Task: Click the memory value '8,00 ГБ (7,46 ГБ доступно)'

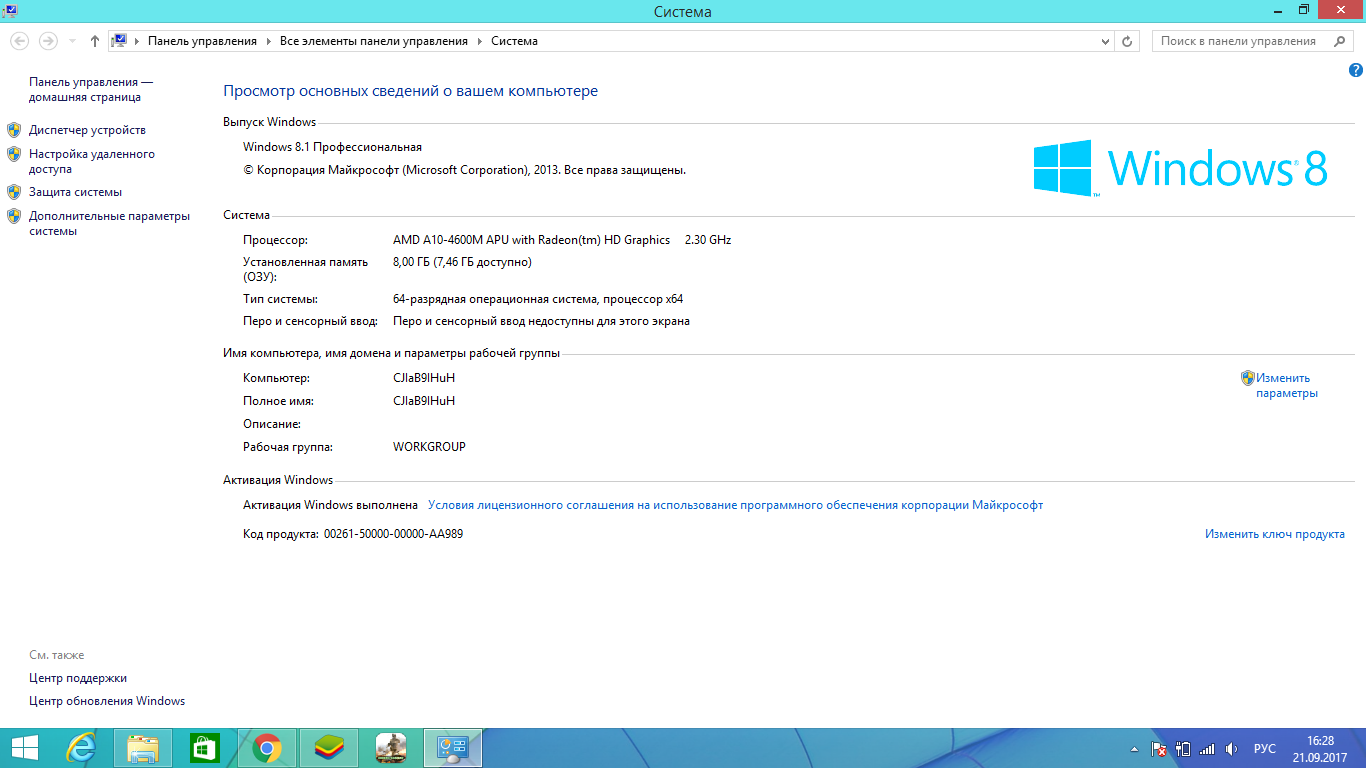Action: 462,262
